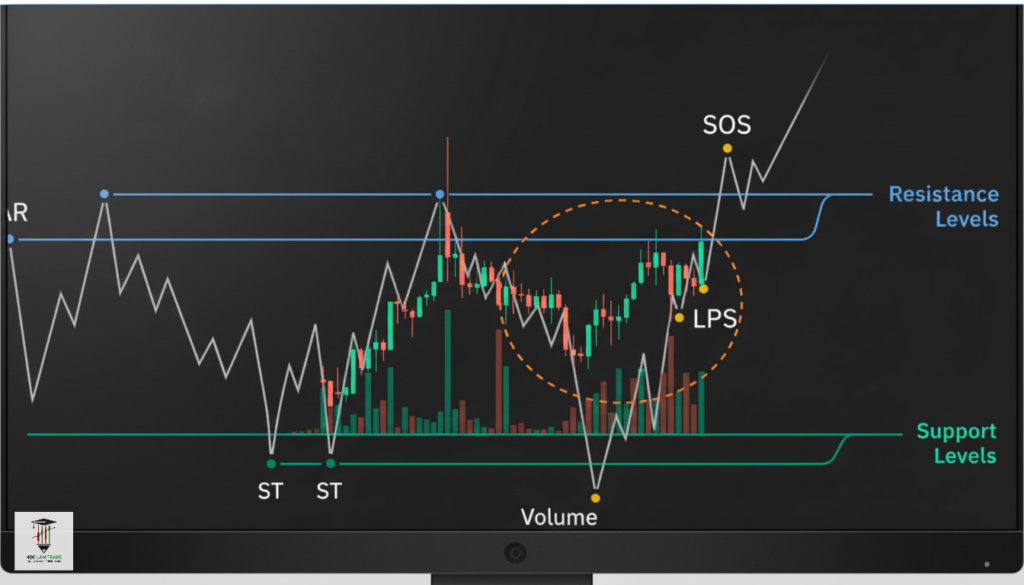This screenshot has height=585, width=1024.
Task: Select the right green ST marker dot
Action: click(331, 464)
